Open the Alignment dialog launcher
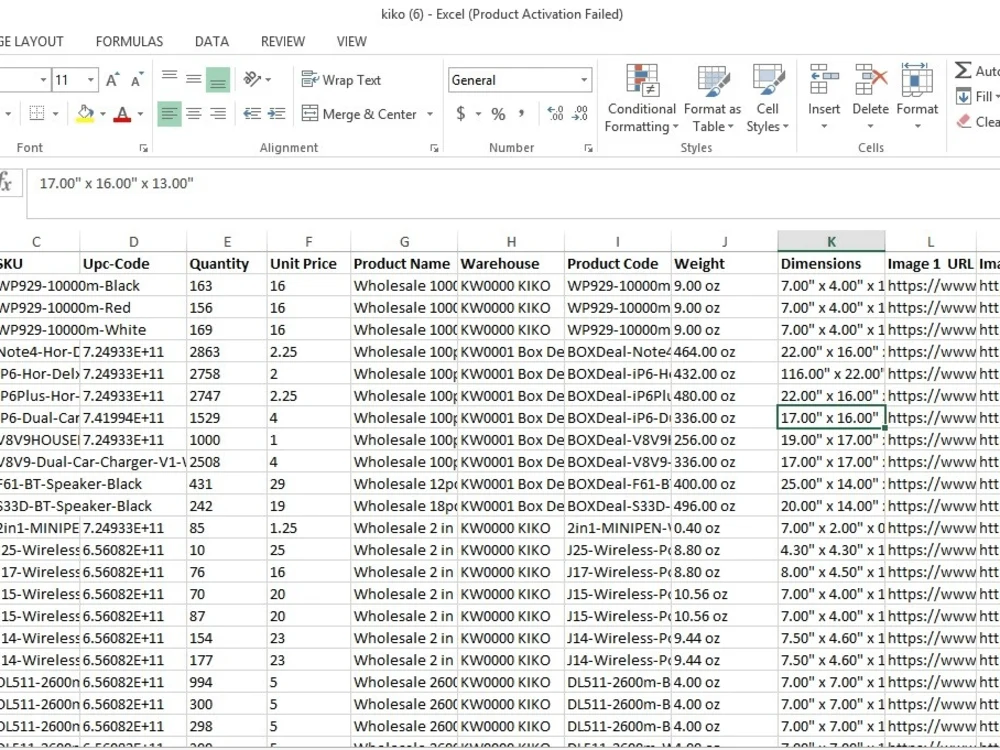 pos(434,148)
